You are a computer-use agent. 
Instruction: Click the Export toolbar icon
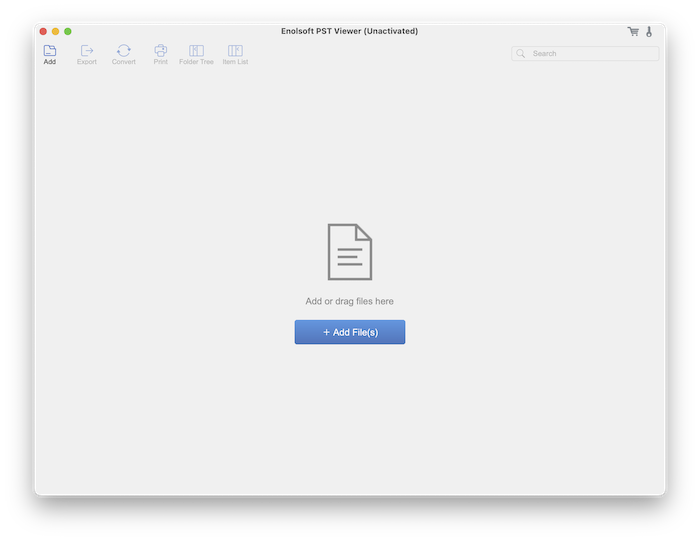coord(87,50)
